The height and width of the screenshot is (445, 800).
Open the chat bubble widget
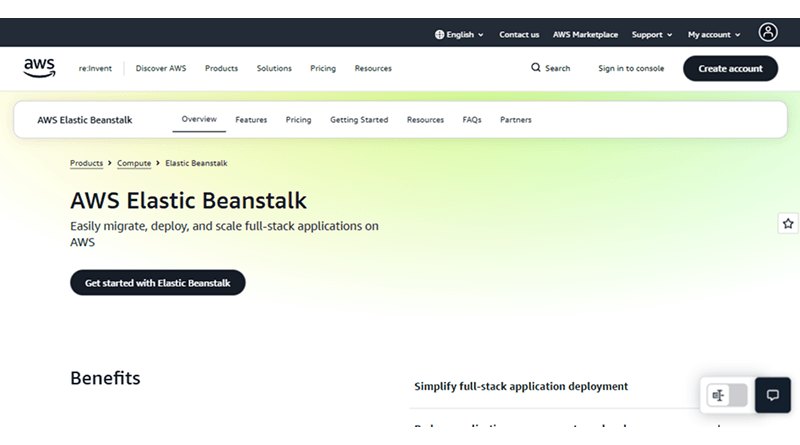(x=772, y=395)
